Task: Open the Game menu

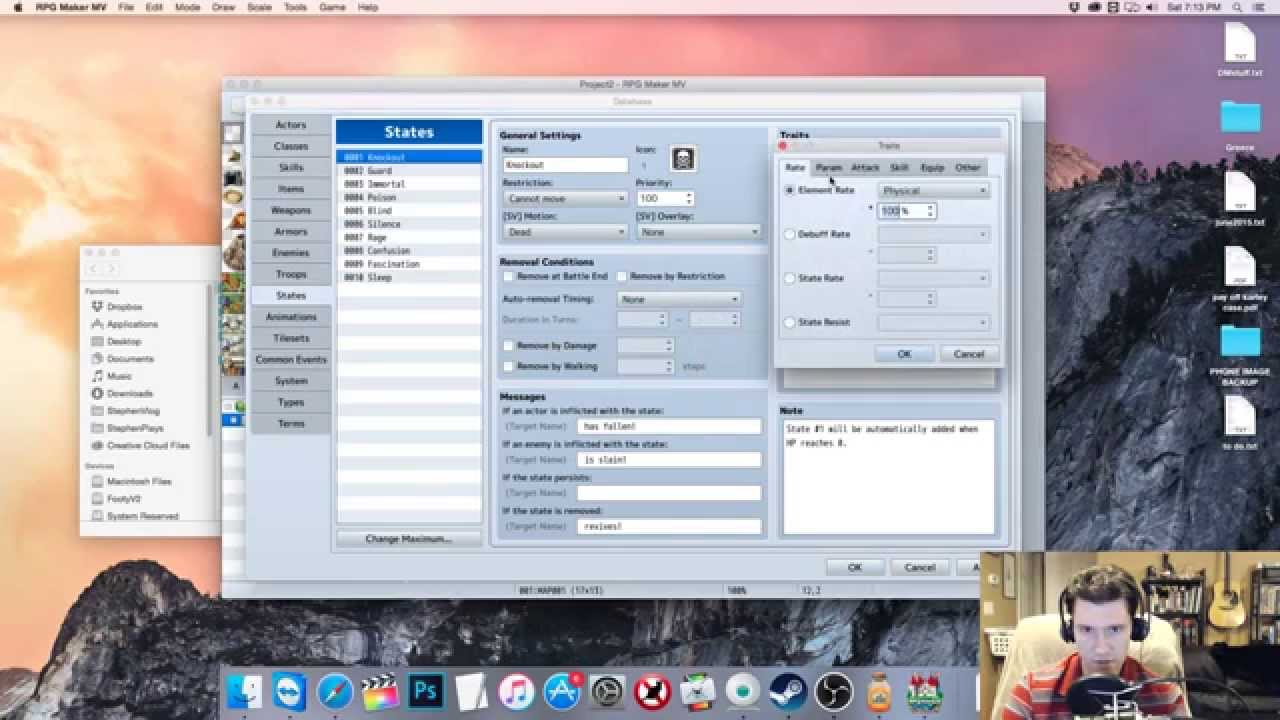Action: coord(331,7)
